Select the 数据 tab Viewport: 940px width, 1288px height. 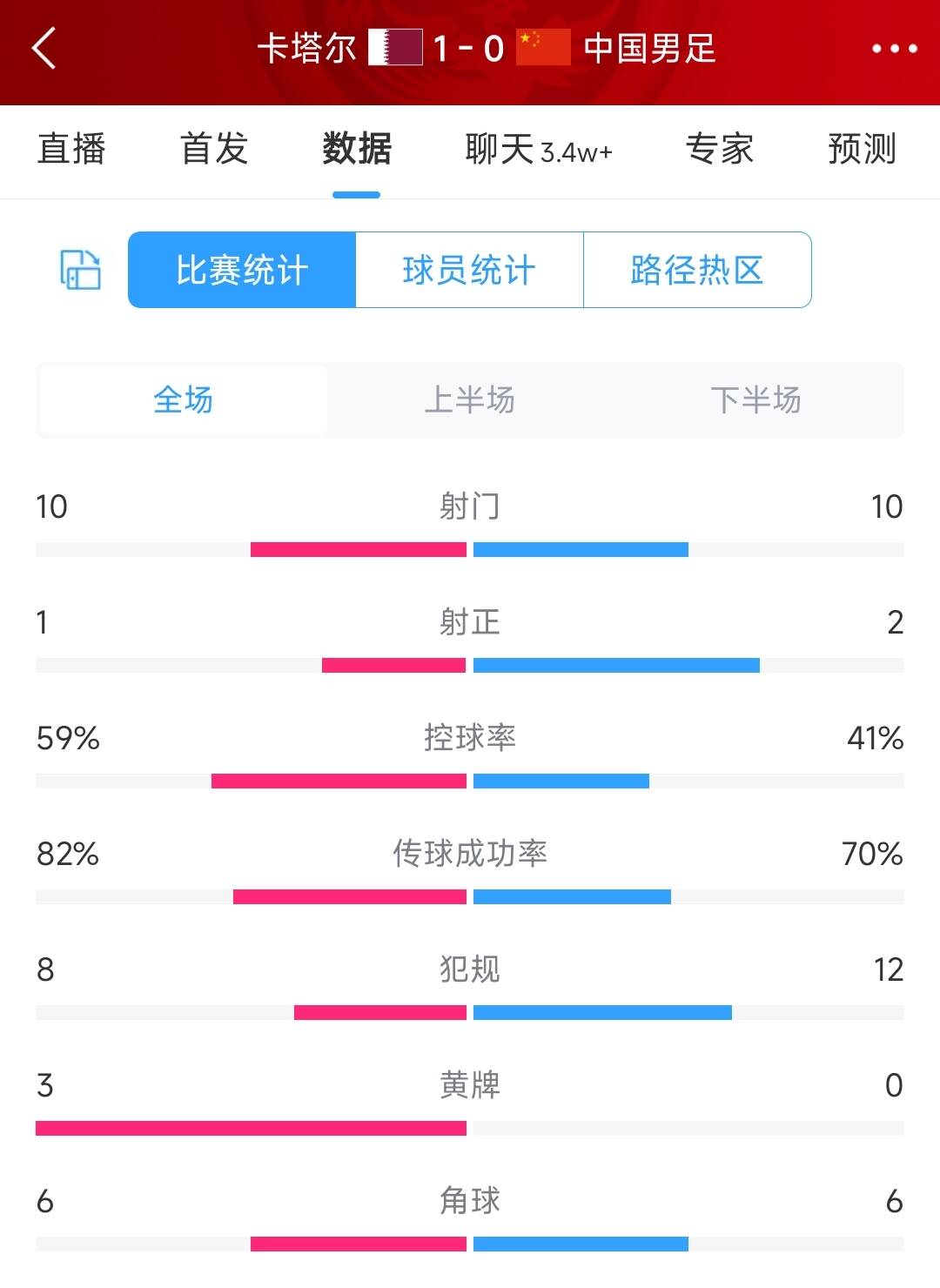[357, 149]
